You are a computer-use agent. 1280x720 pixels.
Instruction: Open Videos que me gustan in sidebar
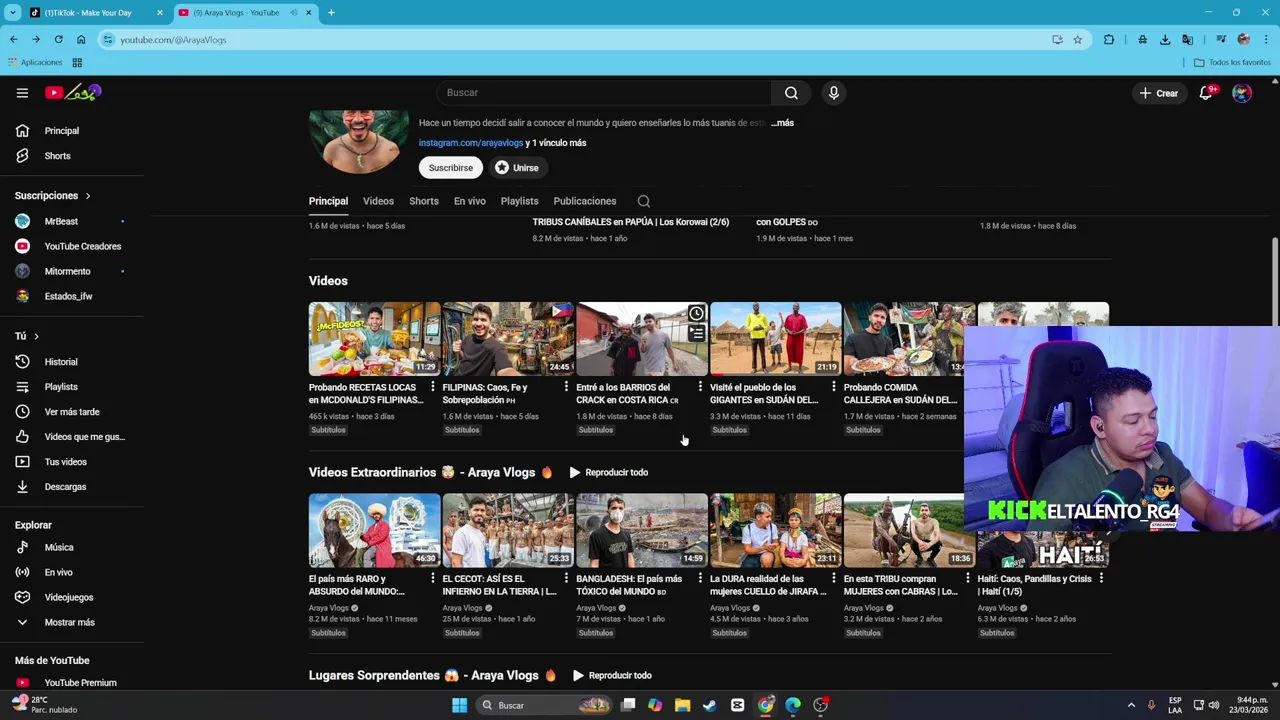[84, 437]
